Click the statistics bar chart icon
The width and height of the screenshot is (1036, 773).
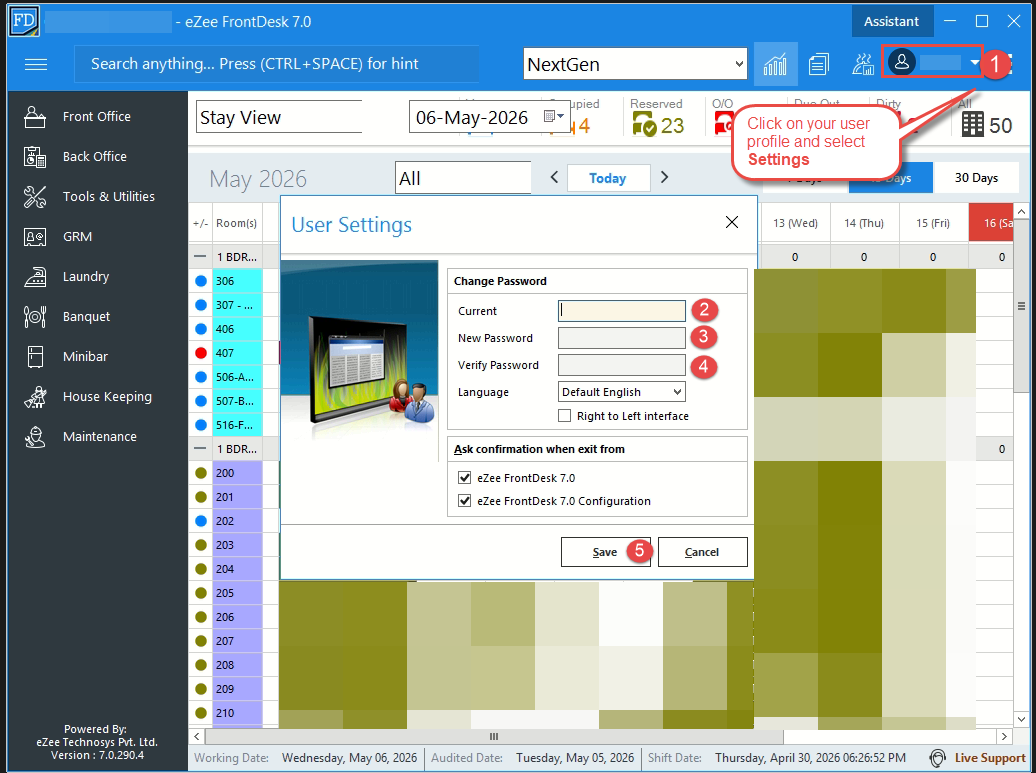point(775,64)
